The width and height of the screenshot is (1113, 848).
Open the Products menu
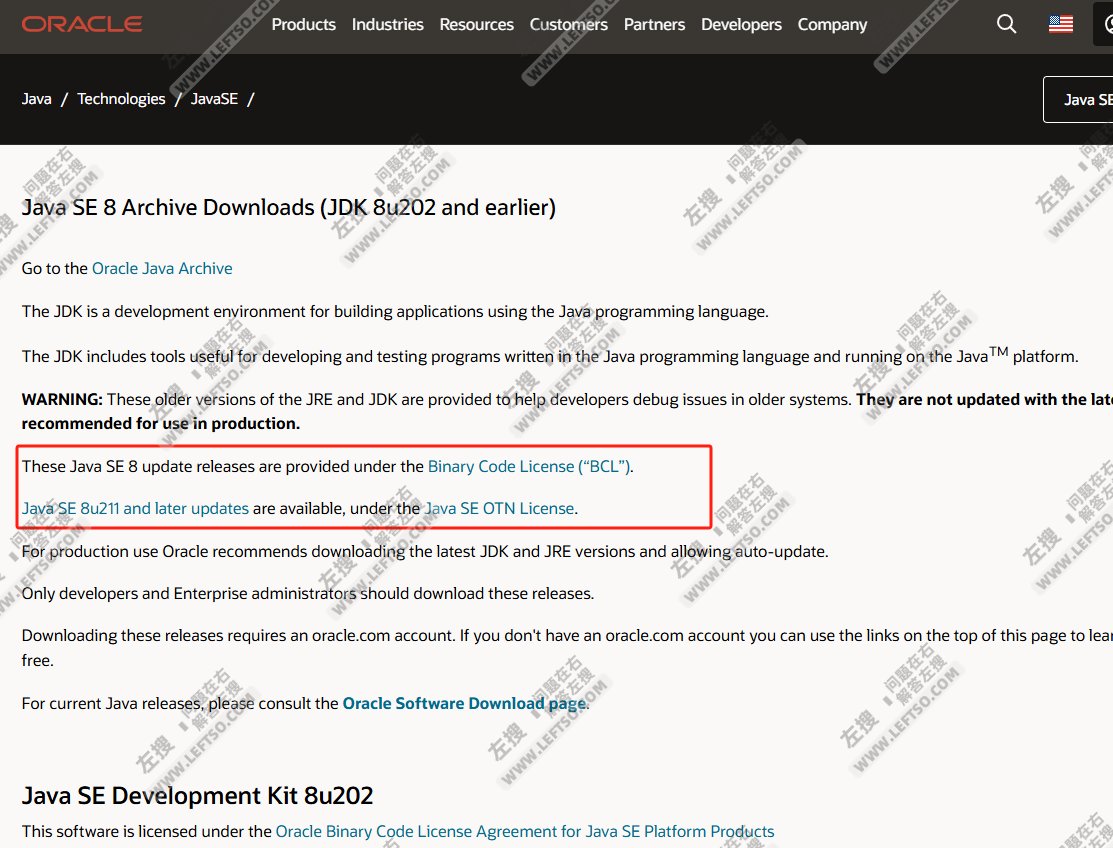click(x=303, y=24)
